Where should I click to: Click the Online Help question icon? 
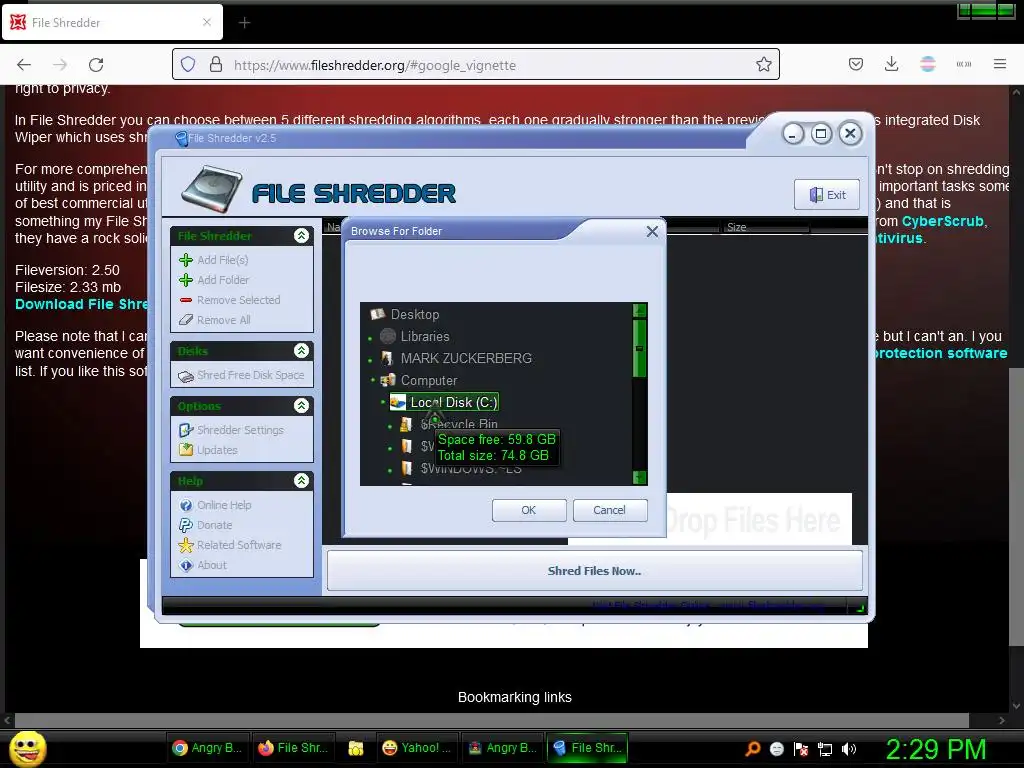pyautogui.click(x=185, y=505)
